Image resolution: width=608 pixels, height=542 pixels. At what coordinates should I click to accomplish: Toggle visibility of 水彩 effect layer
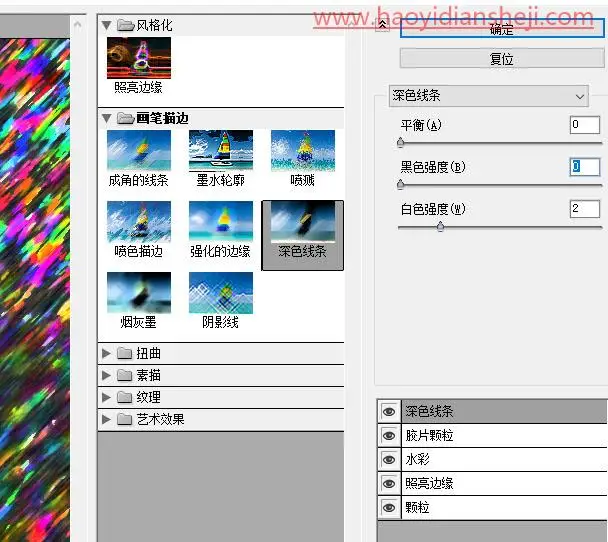389,460
